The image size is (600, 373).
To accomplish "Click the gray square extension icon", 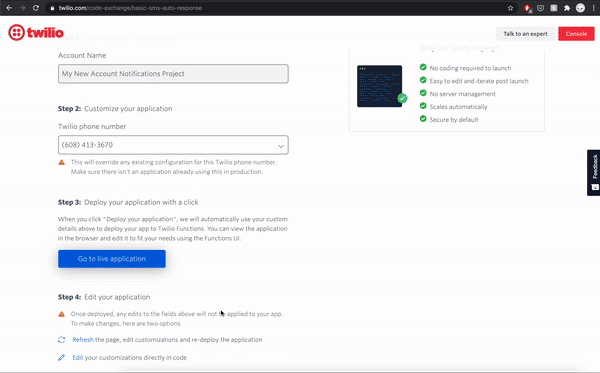I will [553, 8].
